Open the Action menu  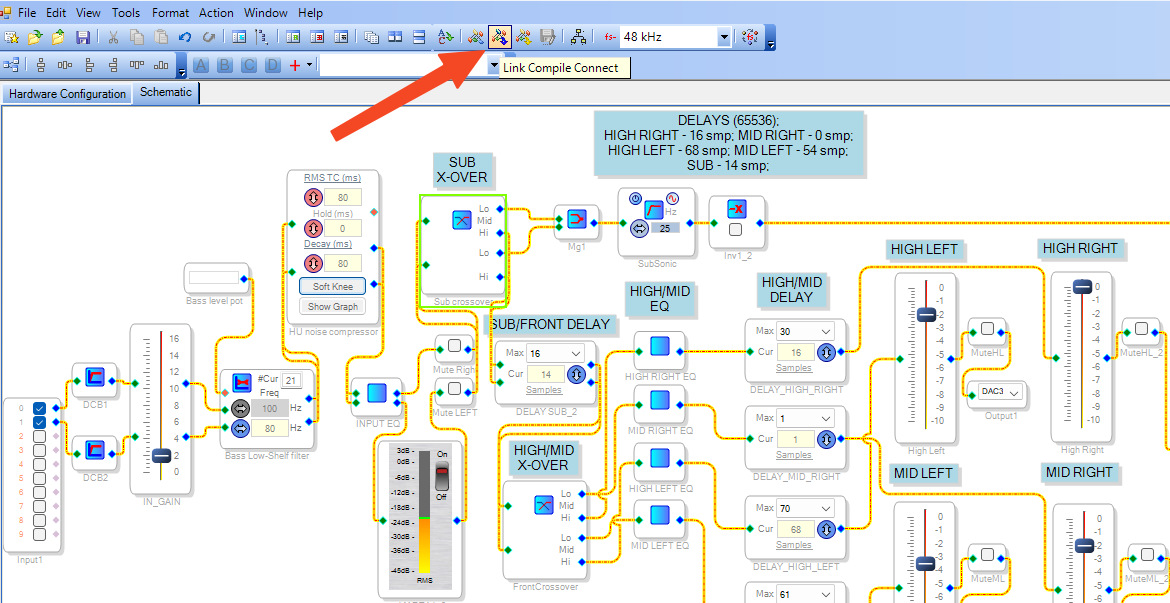[x=216, y=13]
